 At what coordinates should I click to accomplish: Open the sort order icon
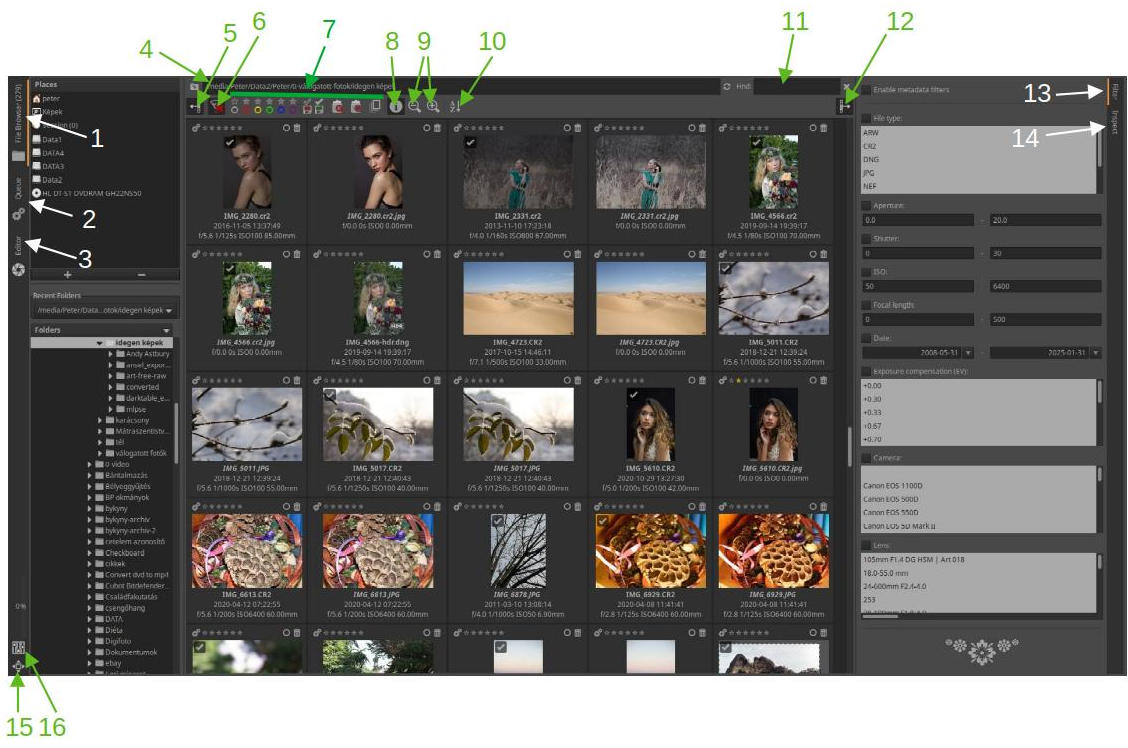456,105
